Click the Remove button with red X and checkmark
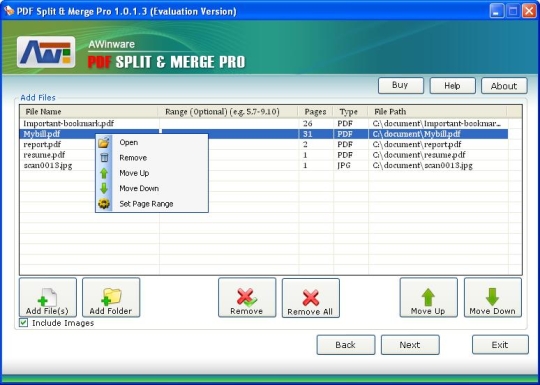The width and height of the screenshot is (540, 385). (247, 298)
